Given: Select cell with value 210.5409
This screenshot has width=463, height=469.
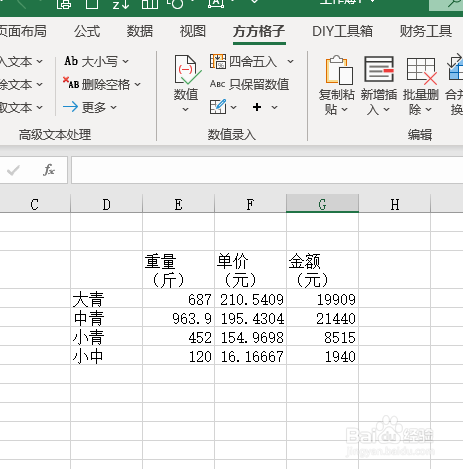Looking at the screenshot, I should coord(250,298).
